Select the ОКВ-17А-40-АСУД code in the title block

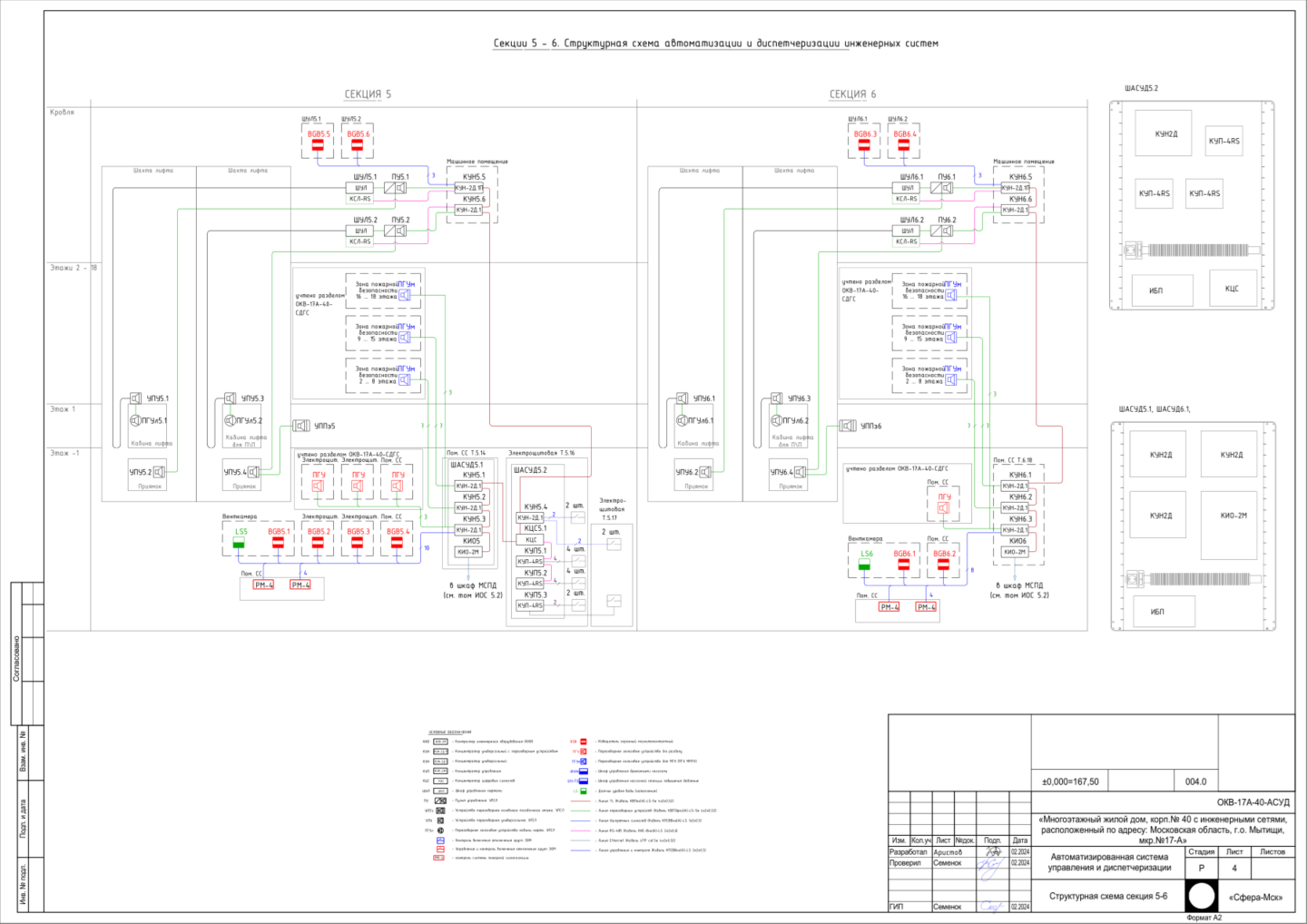(1253, 802)
